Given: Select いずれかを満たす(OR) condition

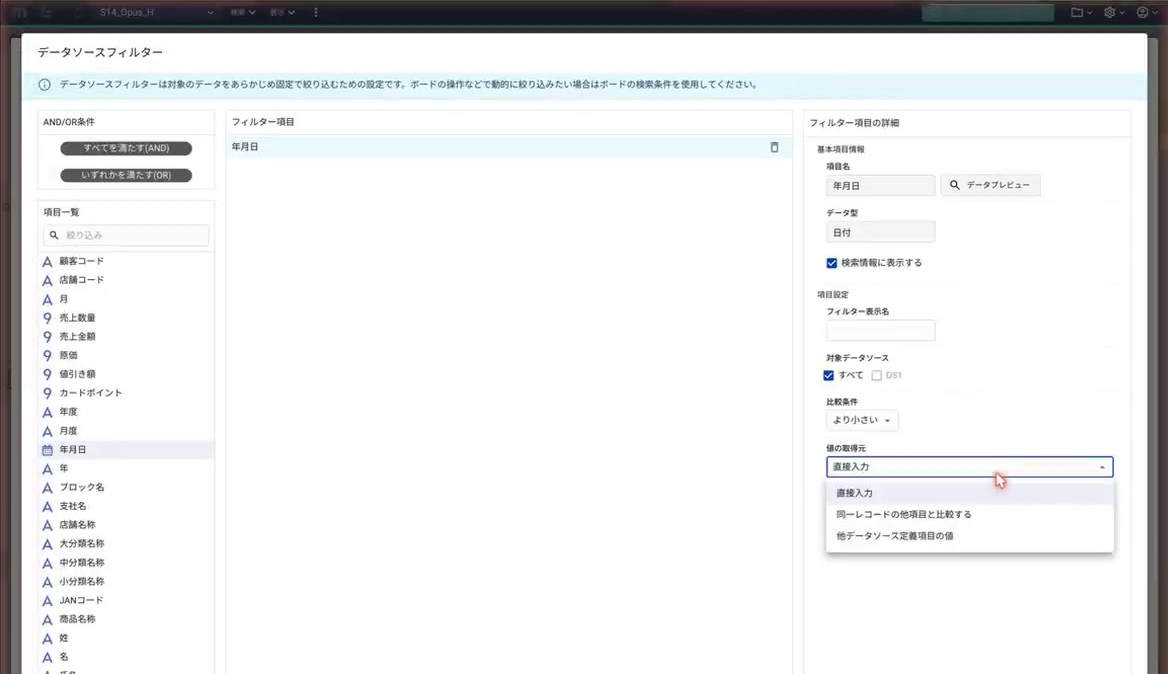Looking at the screenshot, I should click(126, 175).
